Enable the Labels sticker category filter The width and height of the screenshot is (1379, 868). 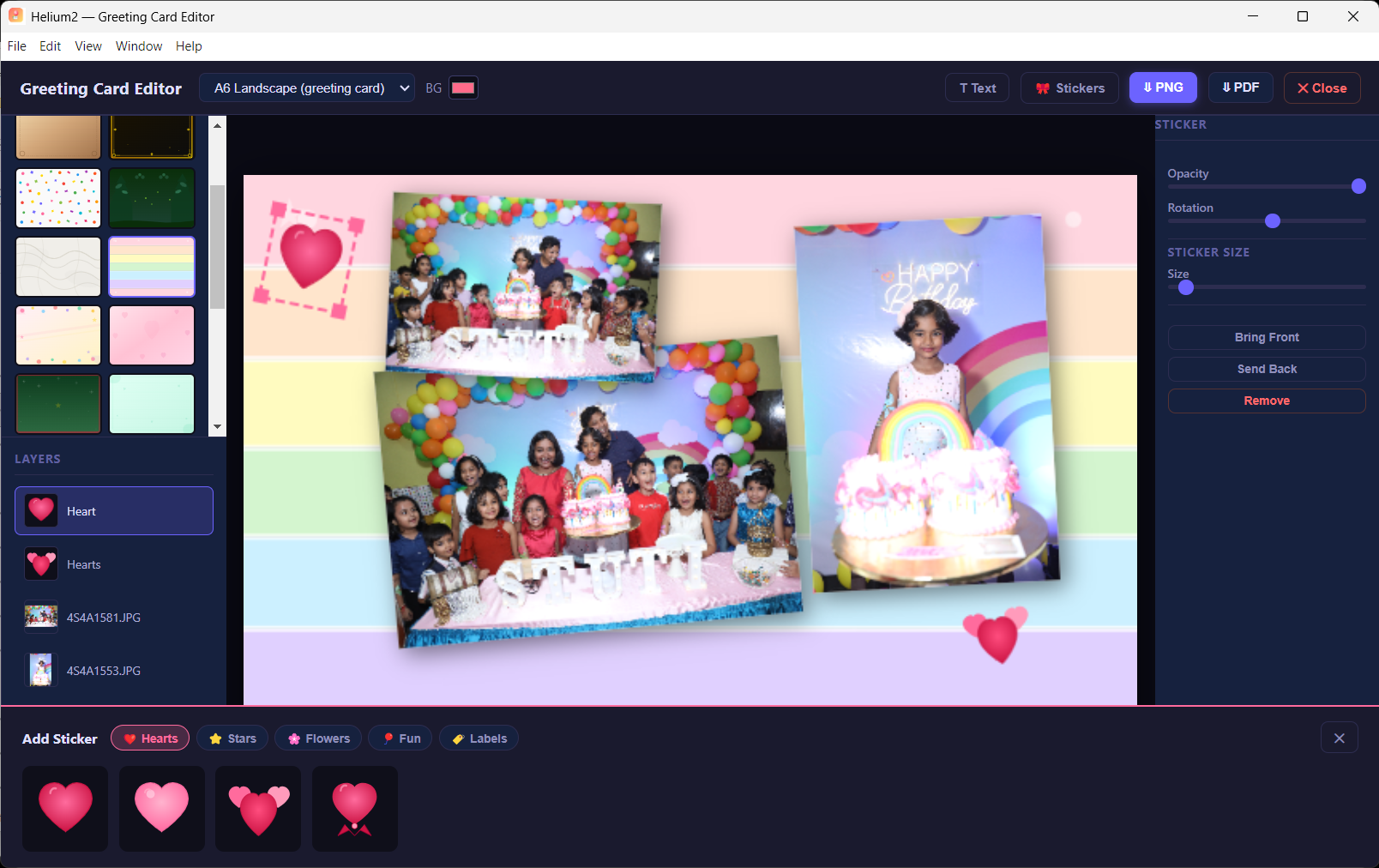coord(479,738)
